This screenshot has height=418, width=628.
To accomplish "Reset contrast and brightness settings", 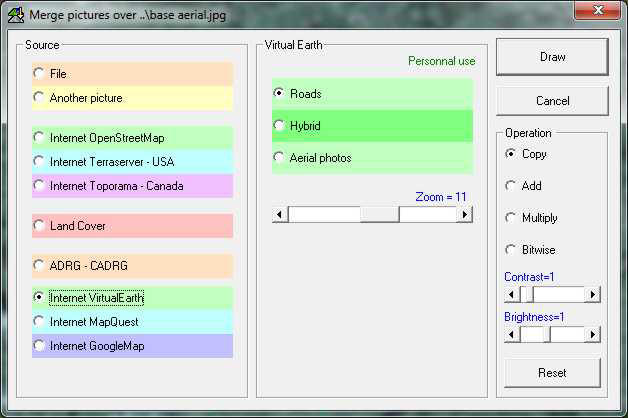I will (552, 373).
